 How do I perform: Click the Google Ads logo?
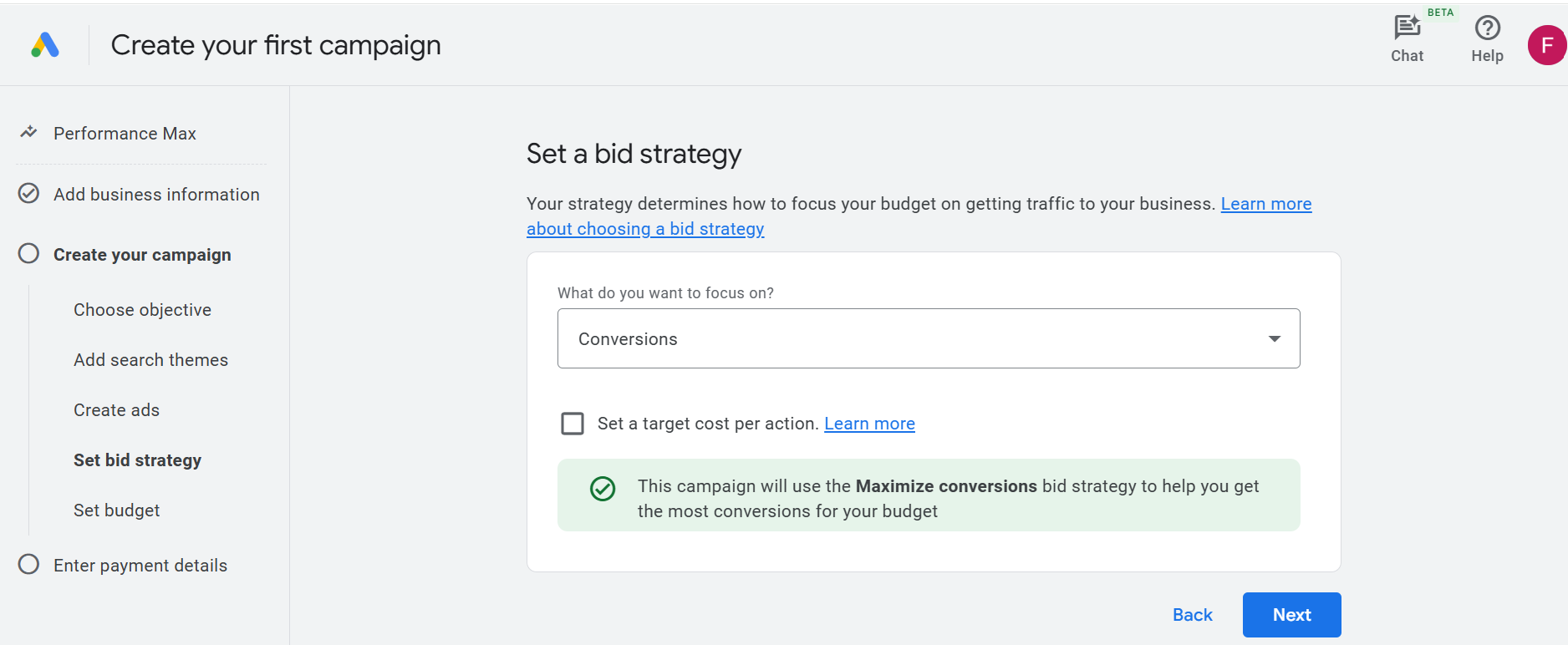[44, 45]
